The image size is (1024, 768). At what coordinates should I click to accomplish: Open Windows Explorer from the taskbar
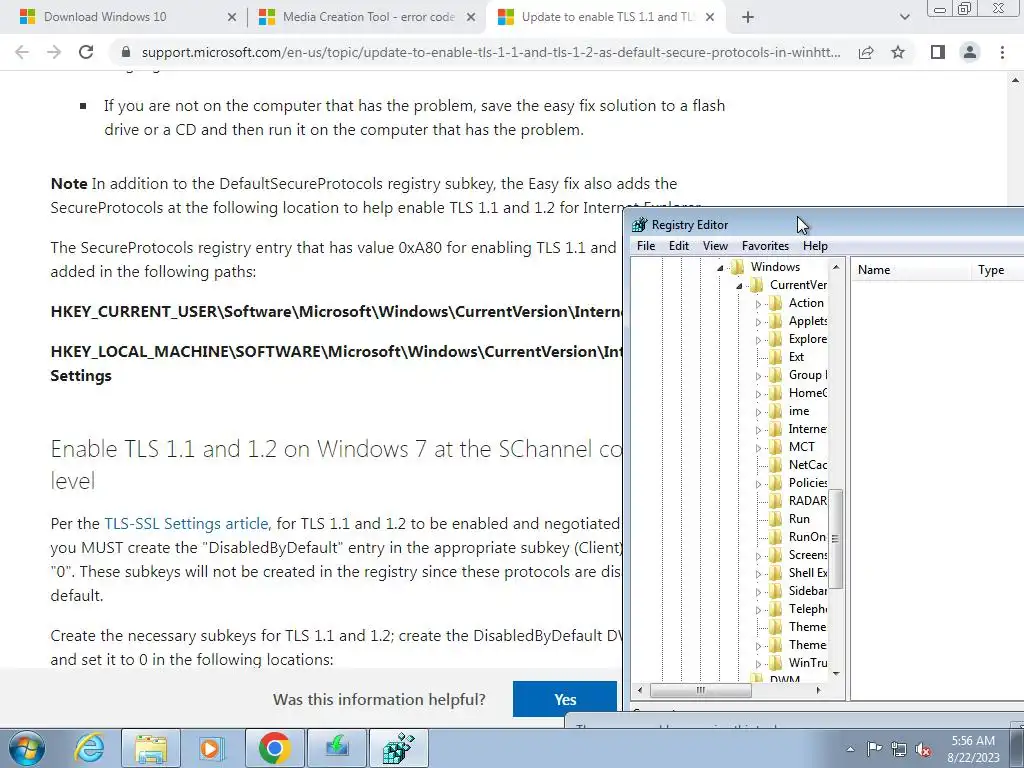[x=151, y=748]
